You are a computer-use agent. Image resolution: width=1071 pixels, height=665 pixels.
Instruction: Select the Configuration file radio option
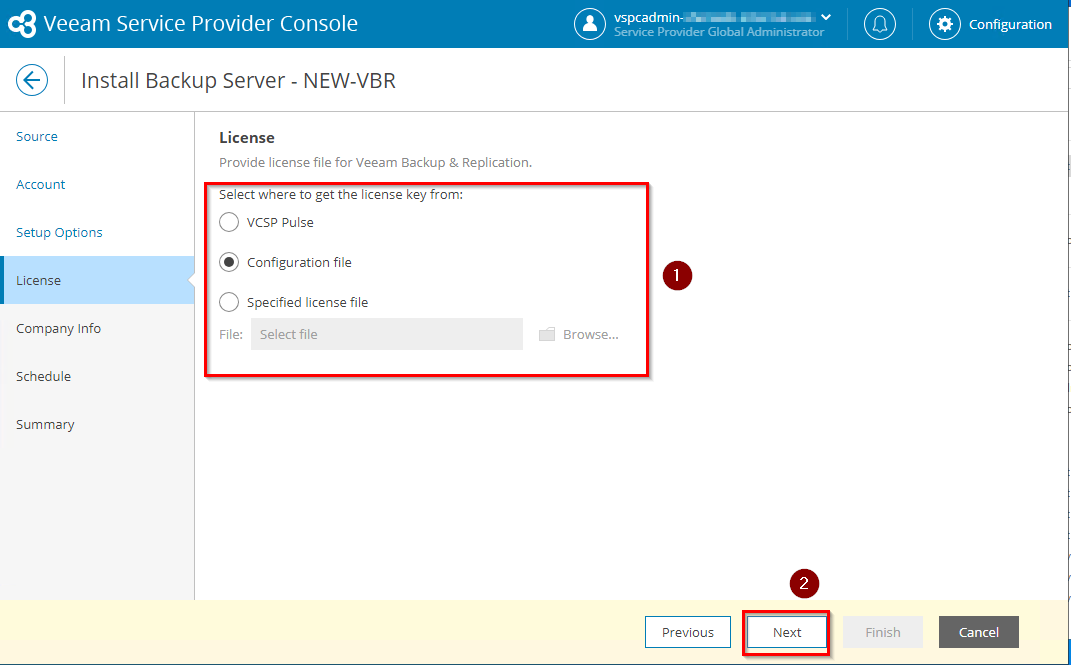pos(229,262)
